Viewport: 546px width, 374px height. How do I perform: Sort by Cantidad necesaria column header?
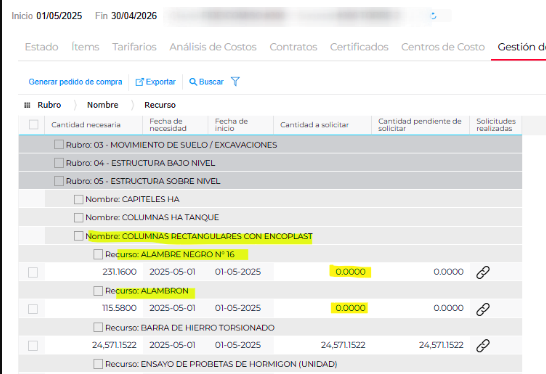pos(86,125)
